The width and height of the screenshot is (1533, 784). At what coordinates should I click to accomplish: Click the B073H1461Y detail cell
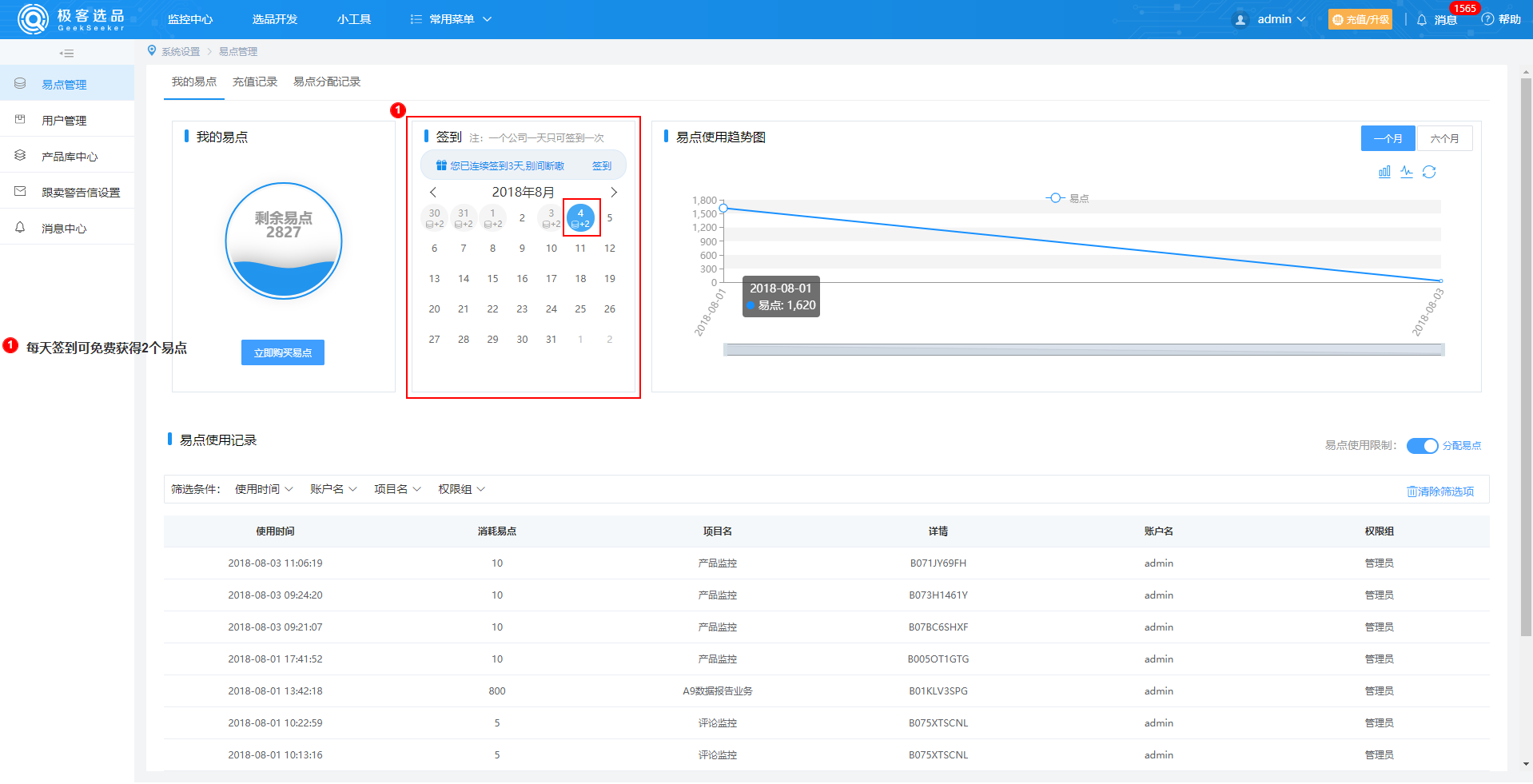click(938, 595)
